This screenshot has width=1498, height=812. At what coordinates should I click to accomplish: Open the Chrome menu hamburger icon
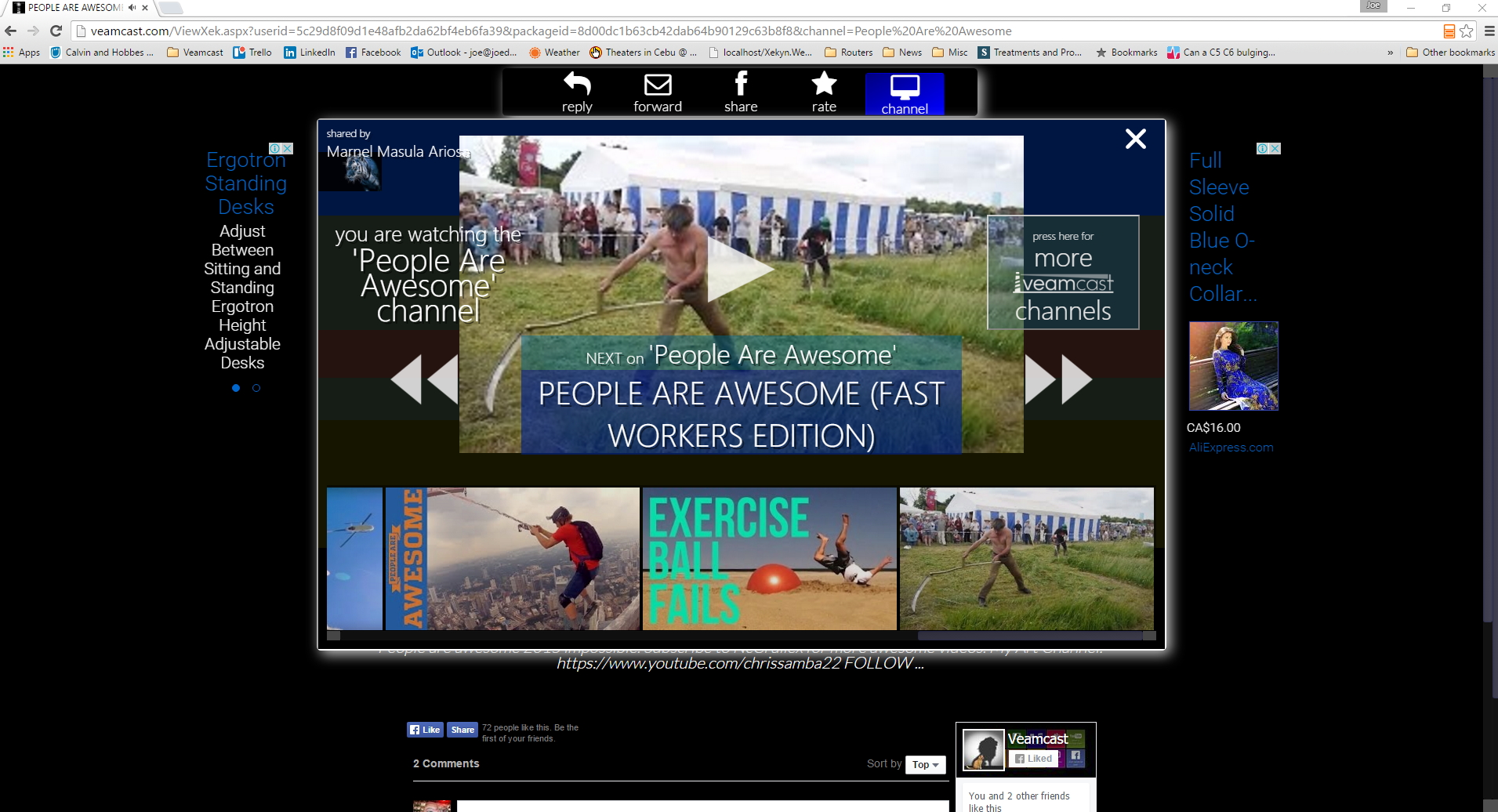[1489, 31]
